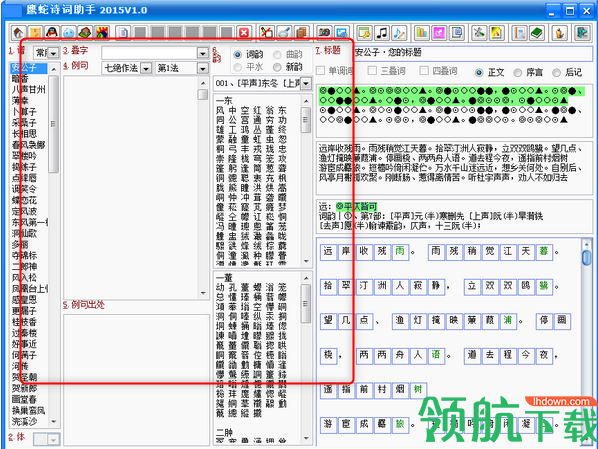
Task: Click the clipboard paste toolbar icon
Action: [x=301, y=32]
